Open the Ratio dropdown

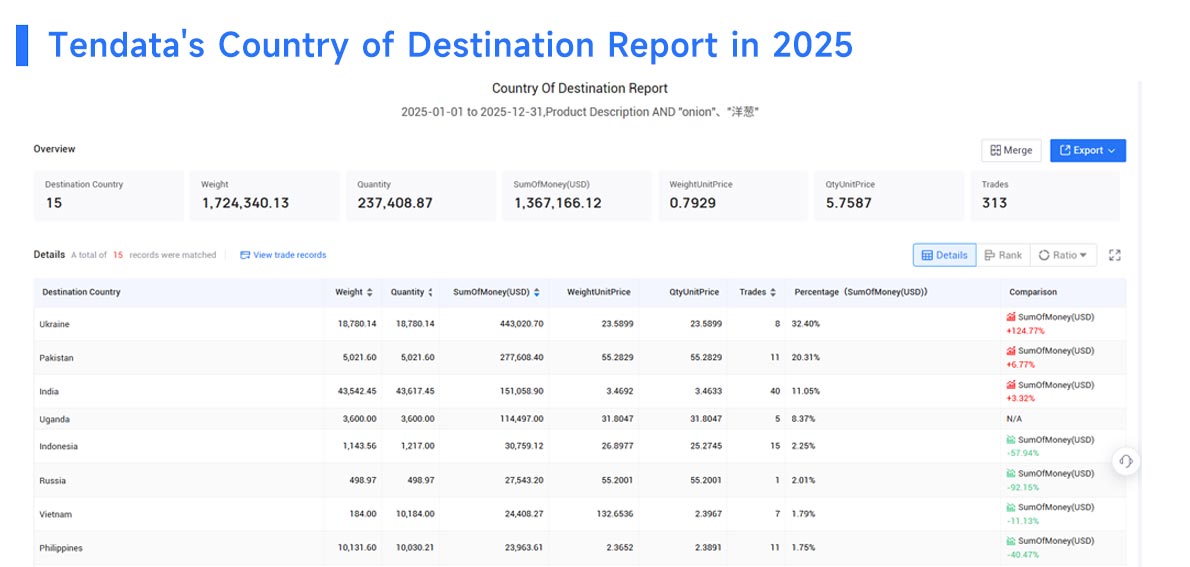[1062, 255]
